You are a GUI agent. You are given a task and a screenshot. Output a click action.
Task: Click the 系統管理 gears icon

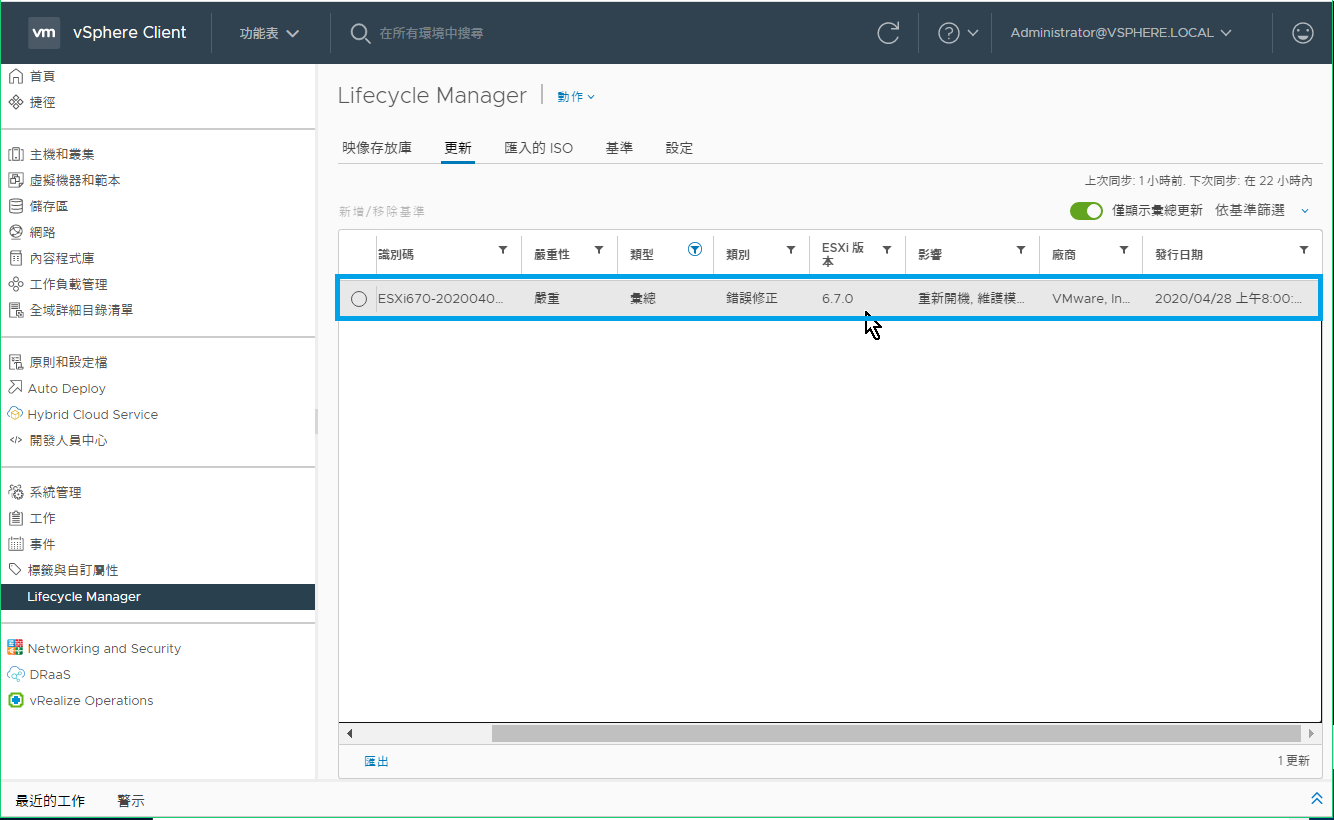16,492
